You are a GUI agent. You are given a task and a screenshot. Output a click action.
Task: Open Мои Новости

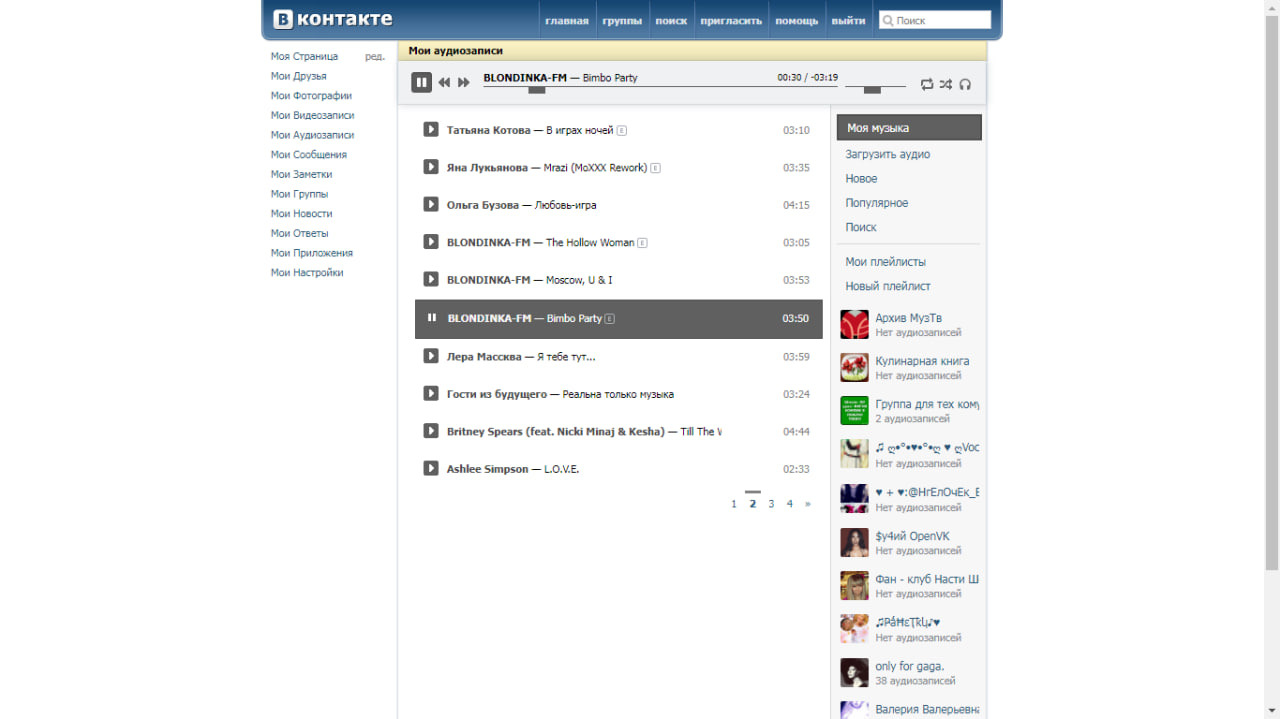point(301,213)
